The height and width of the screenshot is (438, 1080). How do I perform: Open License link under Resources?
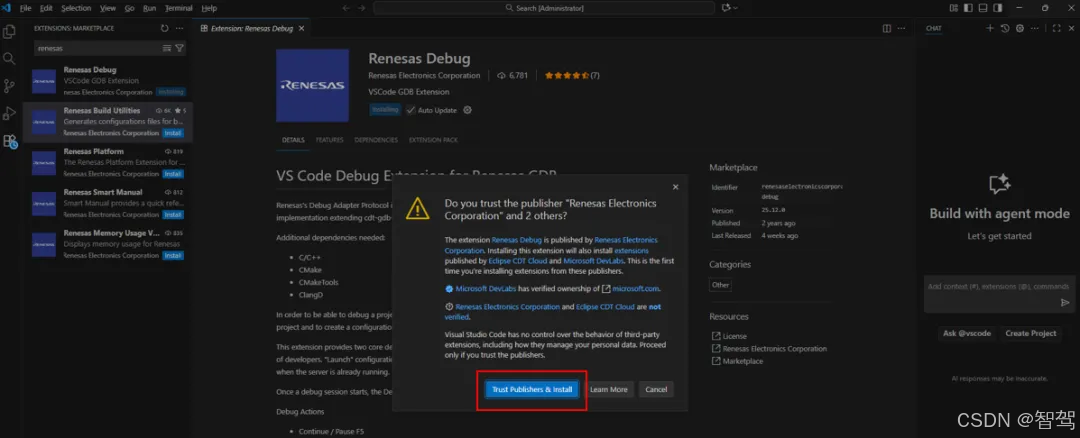point(734,336)
